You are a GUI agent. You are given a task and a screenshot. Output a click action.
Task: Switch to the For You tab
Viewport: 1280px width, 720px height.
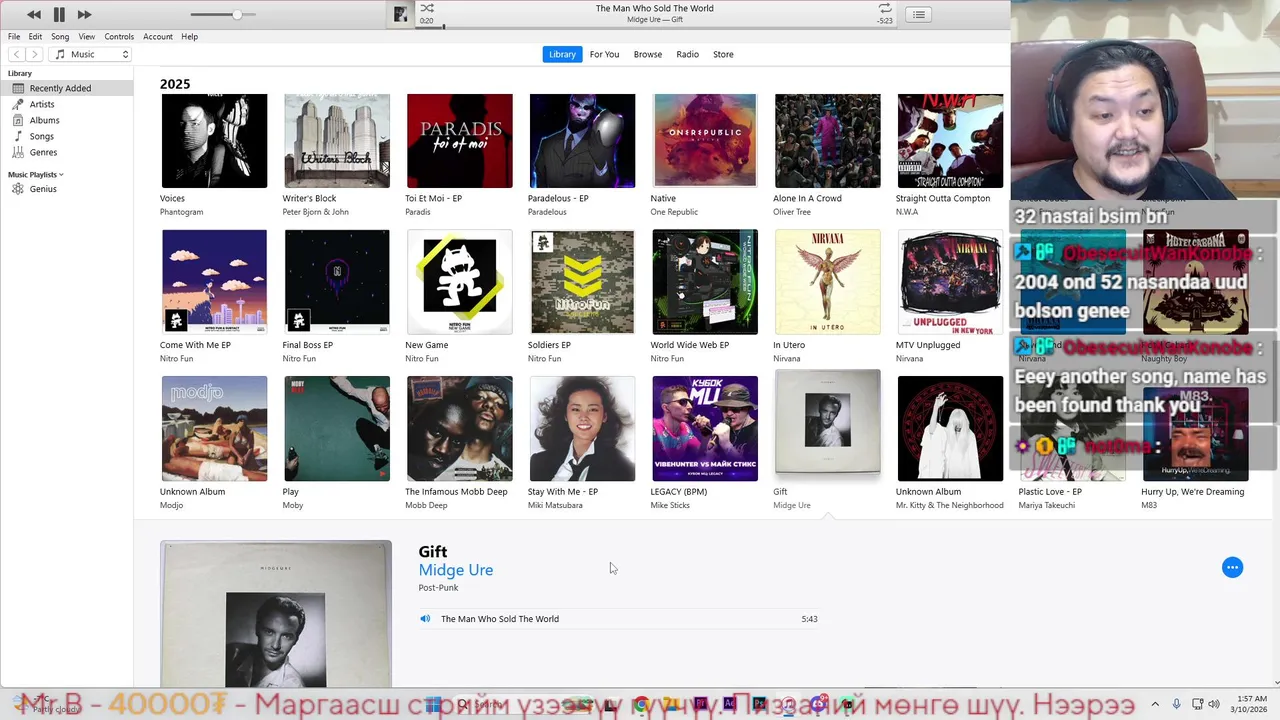pos(604,54)
